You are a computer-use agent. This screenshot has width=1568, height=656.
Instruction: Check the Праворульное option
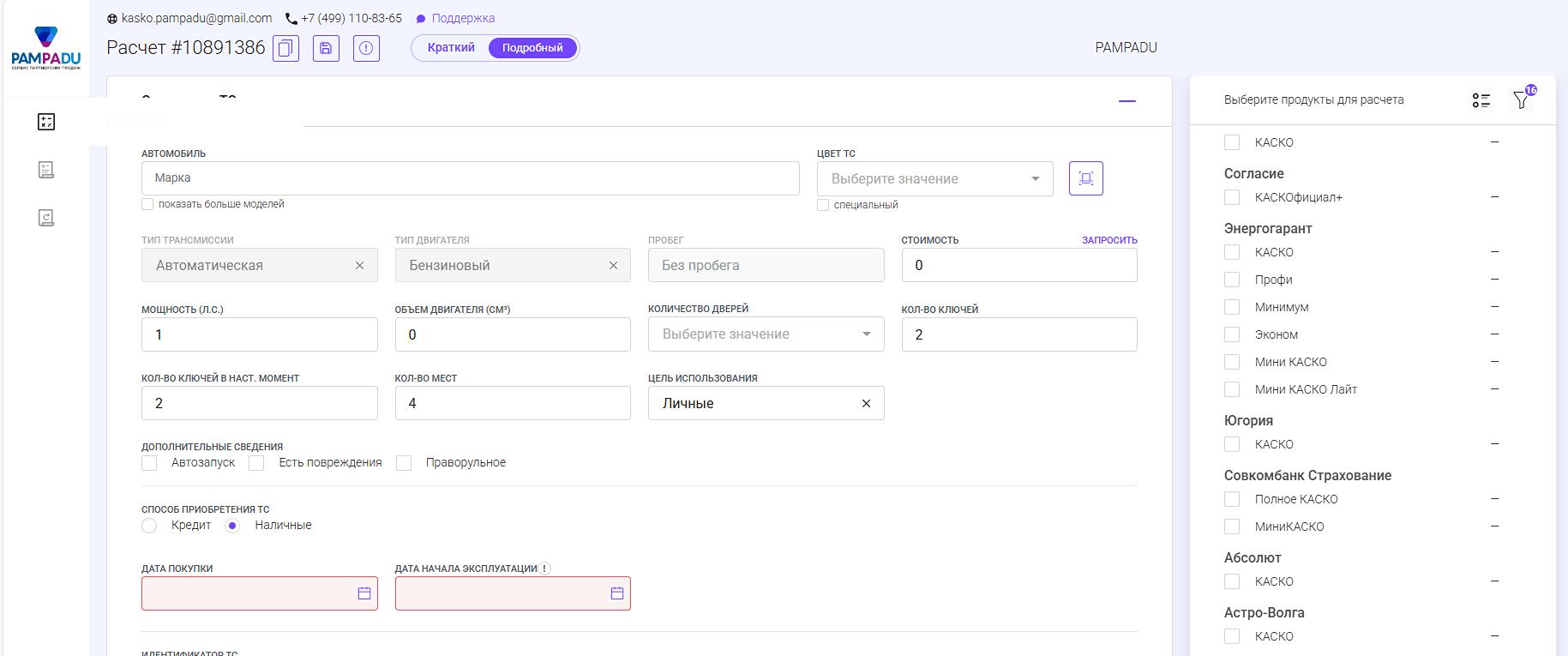(x=404, y=463)
